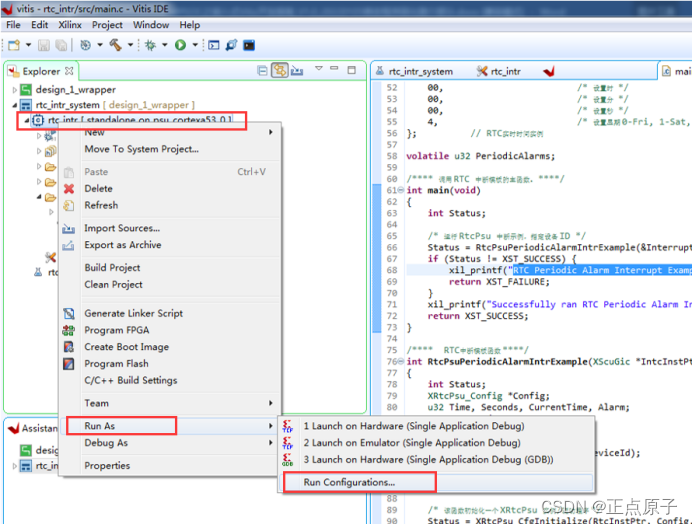Click the Create Boot Image icon
The height and width of the screenshot is (525, 693).
coord(69,347)
